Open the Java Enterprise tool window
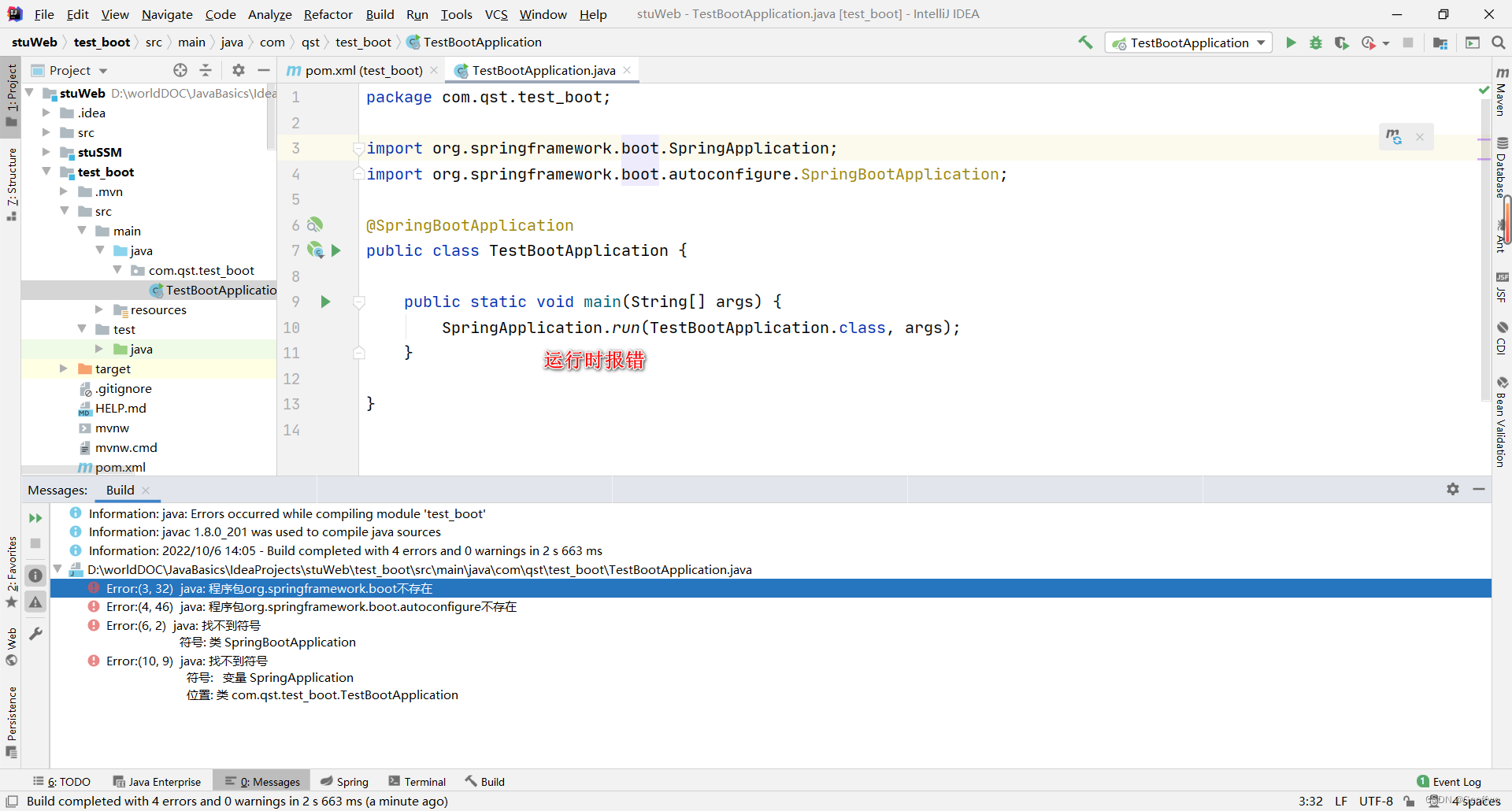 coord(157,781)
